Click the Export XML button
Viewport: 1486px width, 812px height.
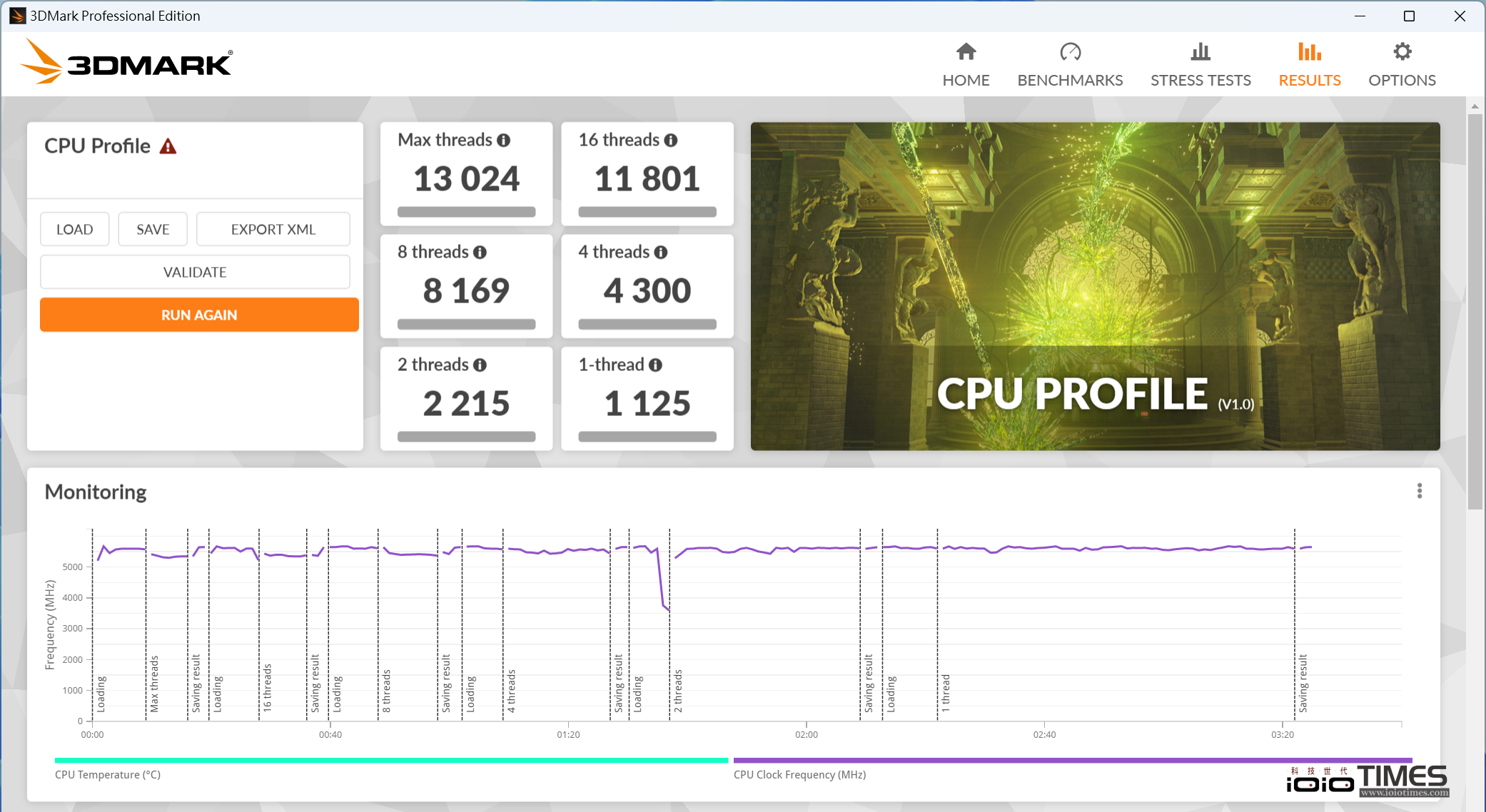(x=273, y=229)
